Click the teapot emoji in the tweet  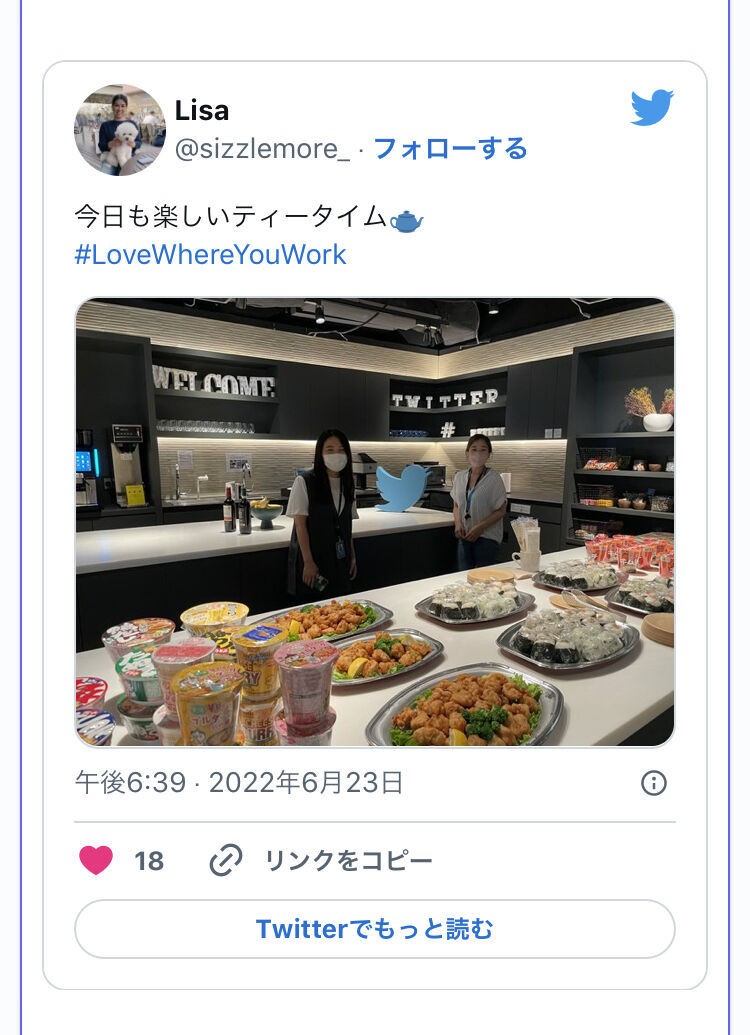tap(407, 220)
